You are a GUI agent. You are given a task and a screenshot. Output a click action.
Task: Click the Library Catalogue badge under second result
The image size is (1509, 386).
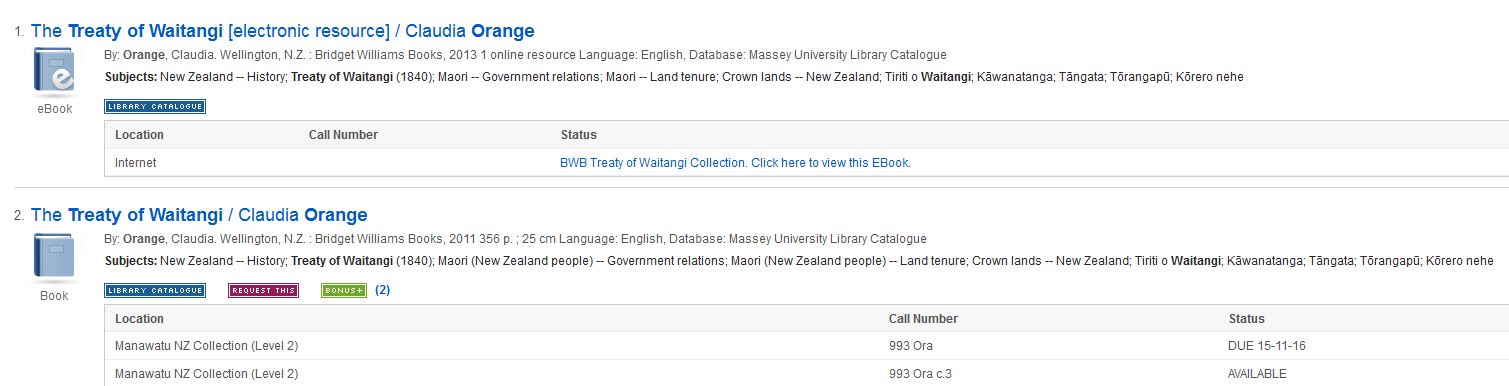point(155,291)
